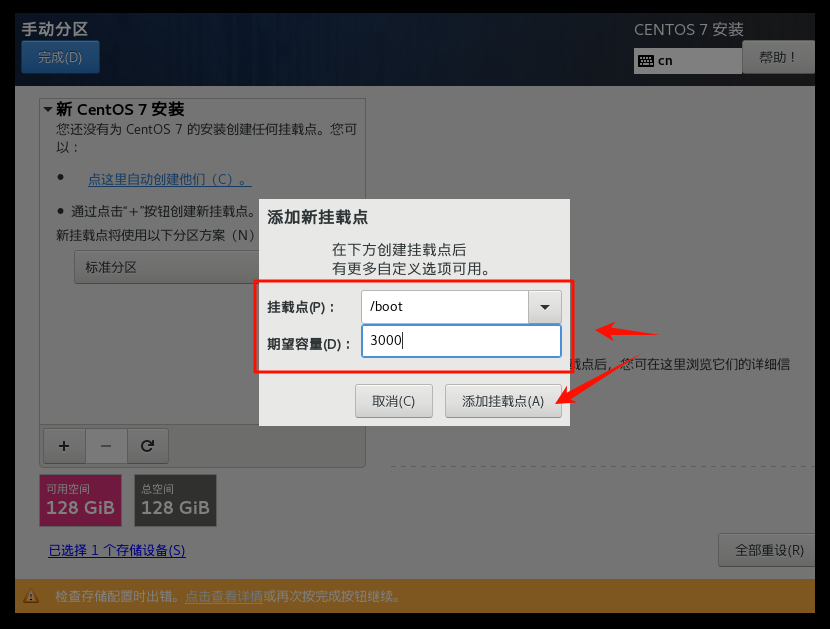The image size is (830, 629).
Task: Click the add partition plus icon
Action: pyautogui.click(x=63, y=446)
